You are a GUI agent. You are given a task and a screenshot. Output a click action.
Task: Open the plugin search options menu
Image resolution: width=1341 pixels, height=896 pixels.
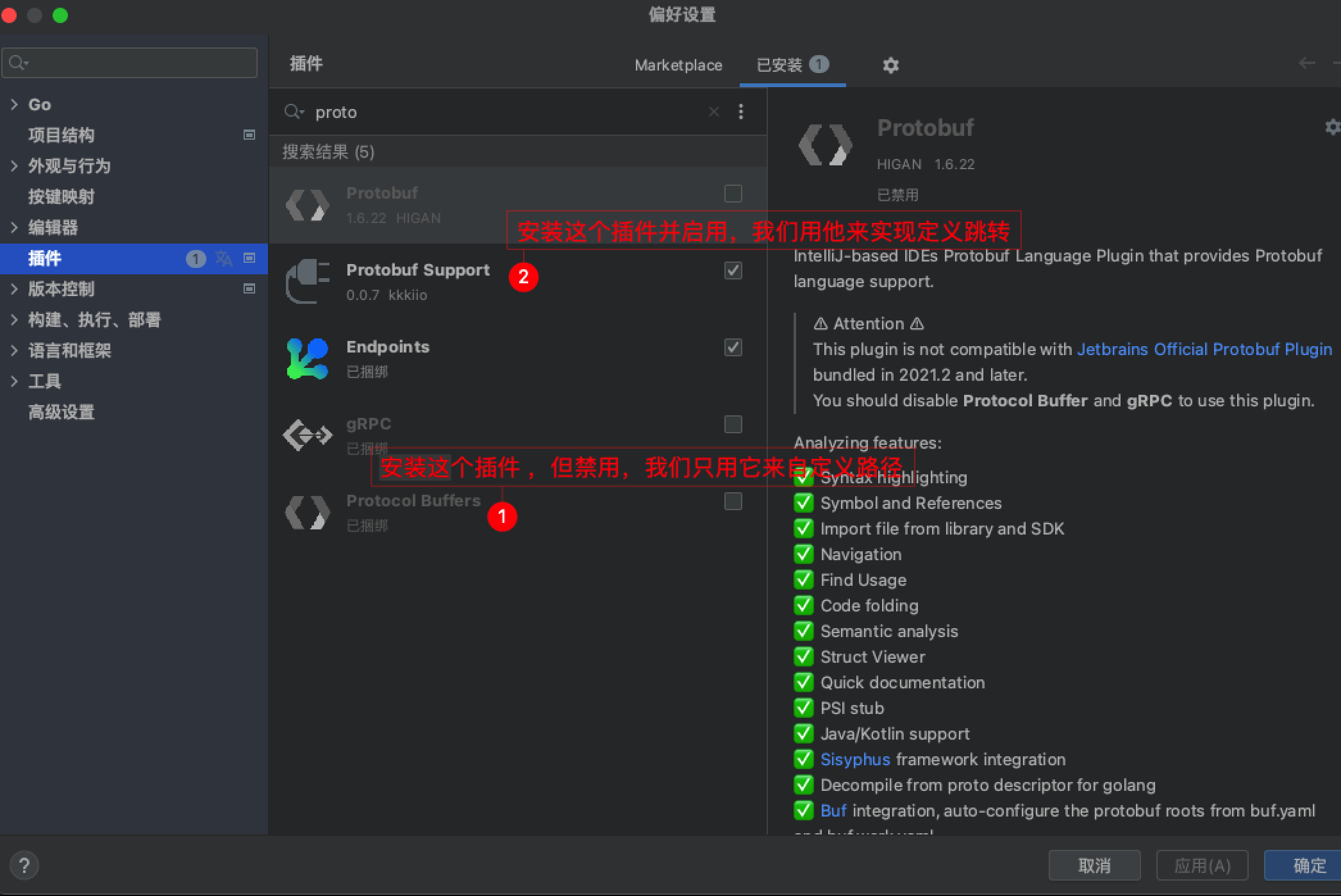point(741,112)
